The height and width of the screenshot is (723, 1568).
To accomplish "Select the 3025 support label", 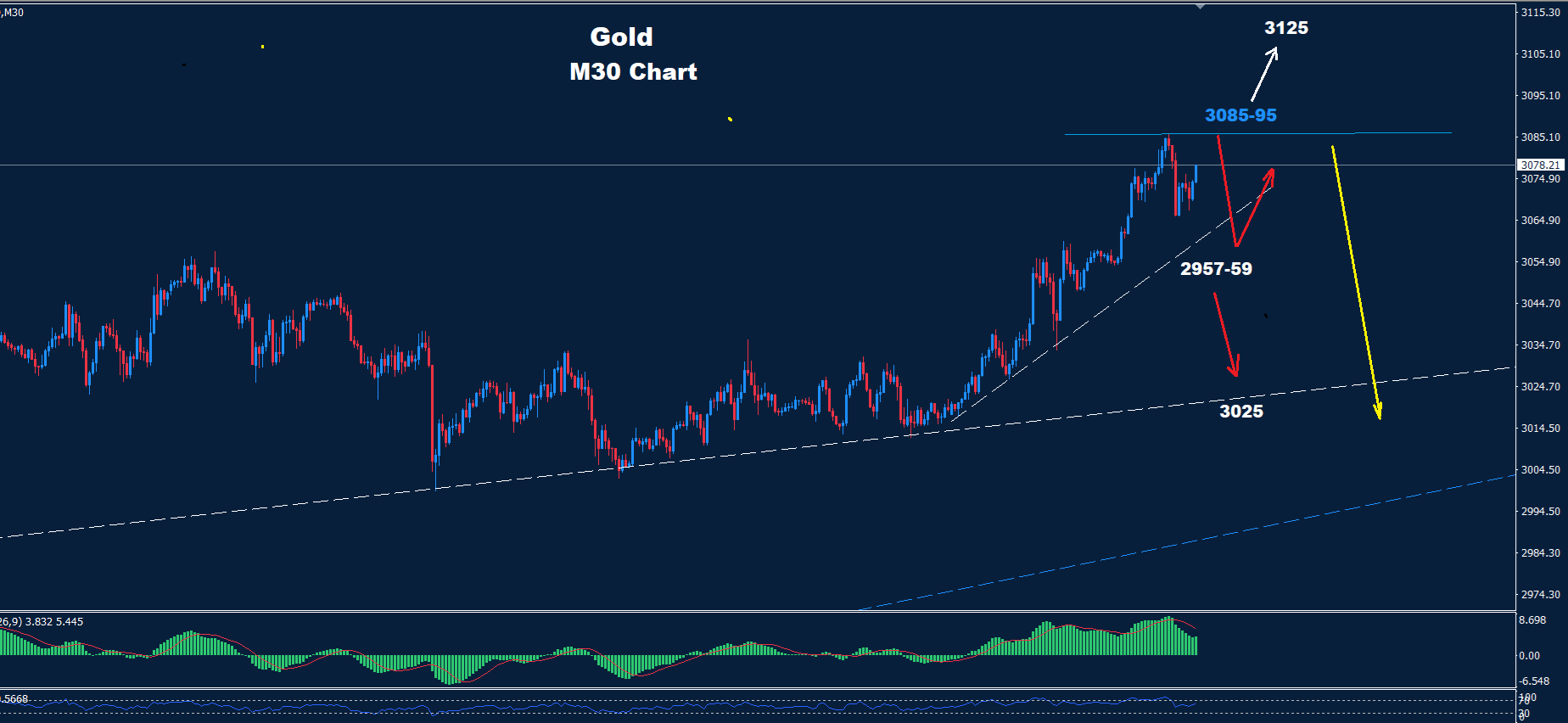I will [1240, 412].
